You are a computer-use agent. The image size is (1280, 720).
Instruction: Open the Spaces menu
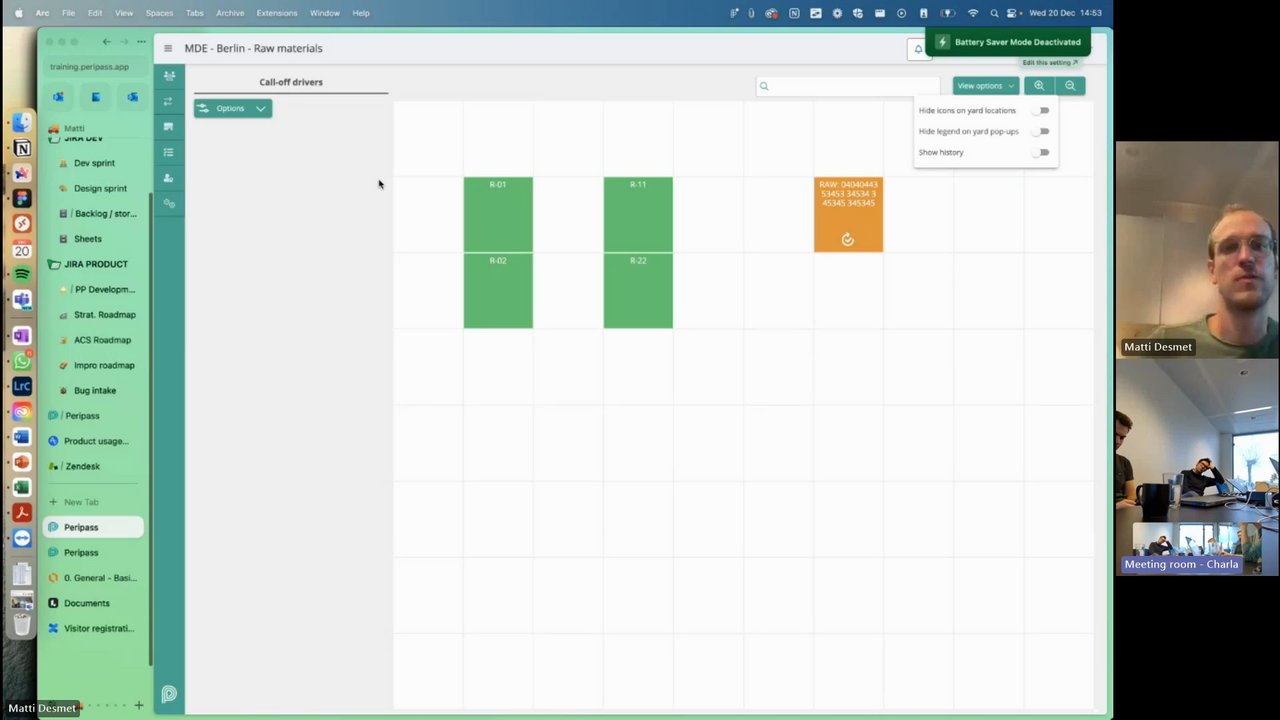coord(159,13)
